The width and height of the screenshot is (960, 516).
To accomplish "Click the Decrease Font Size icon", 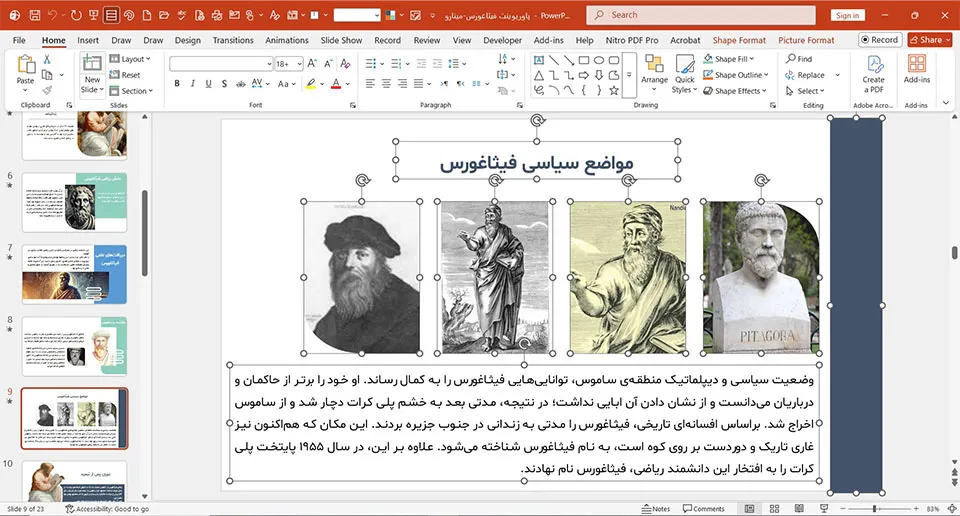I will 328,64.
